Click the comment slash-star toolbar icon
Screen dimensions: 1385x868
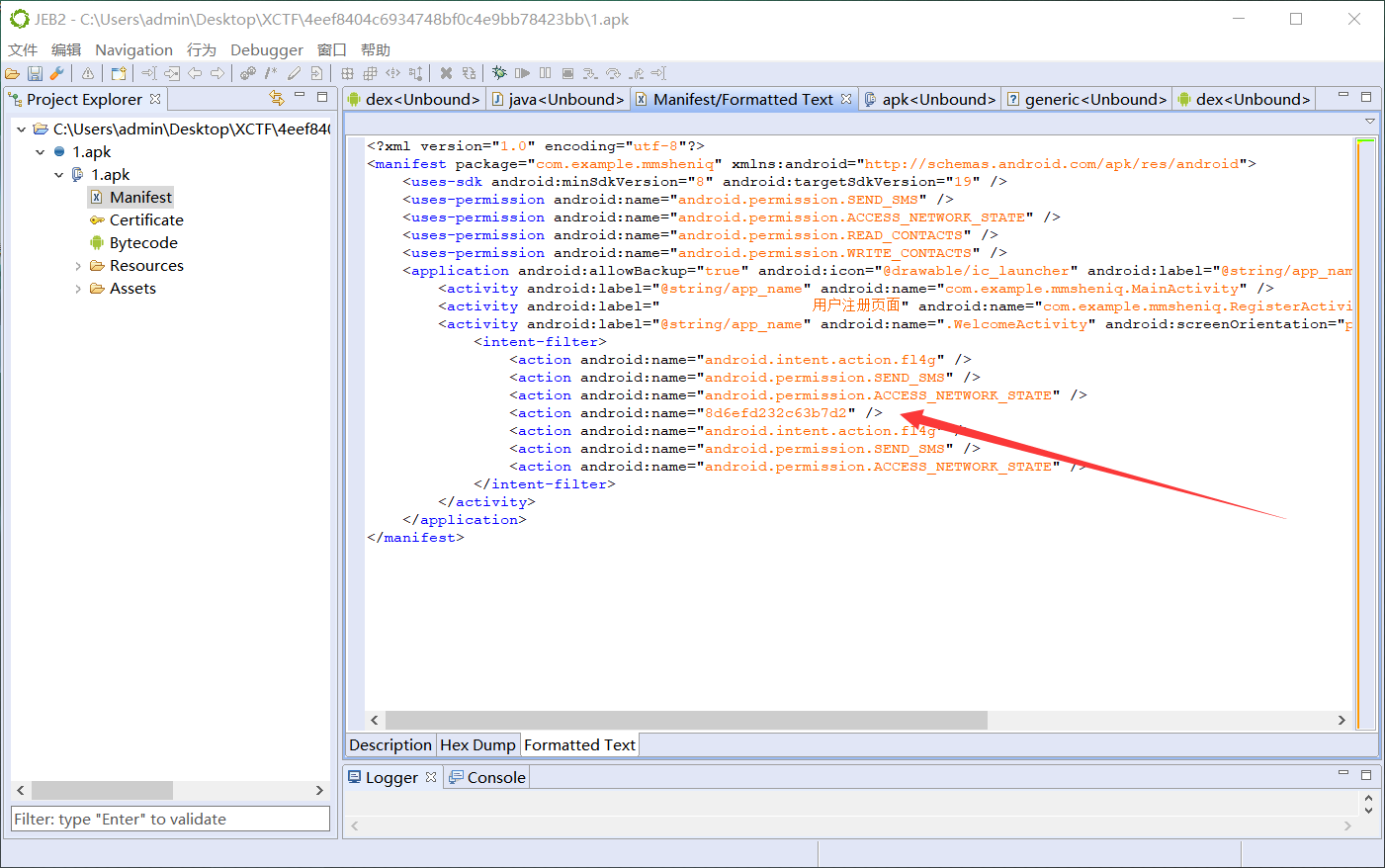point(271,73)
